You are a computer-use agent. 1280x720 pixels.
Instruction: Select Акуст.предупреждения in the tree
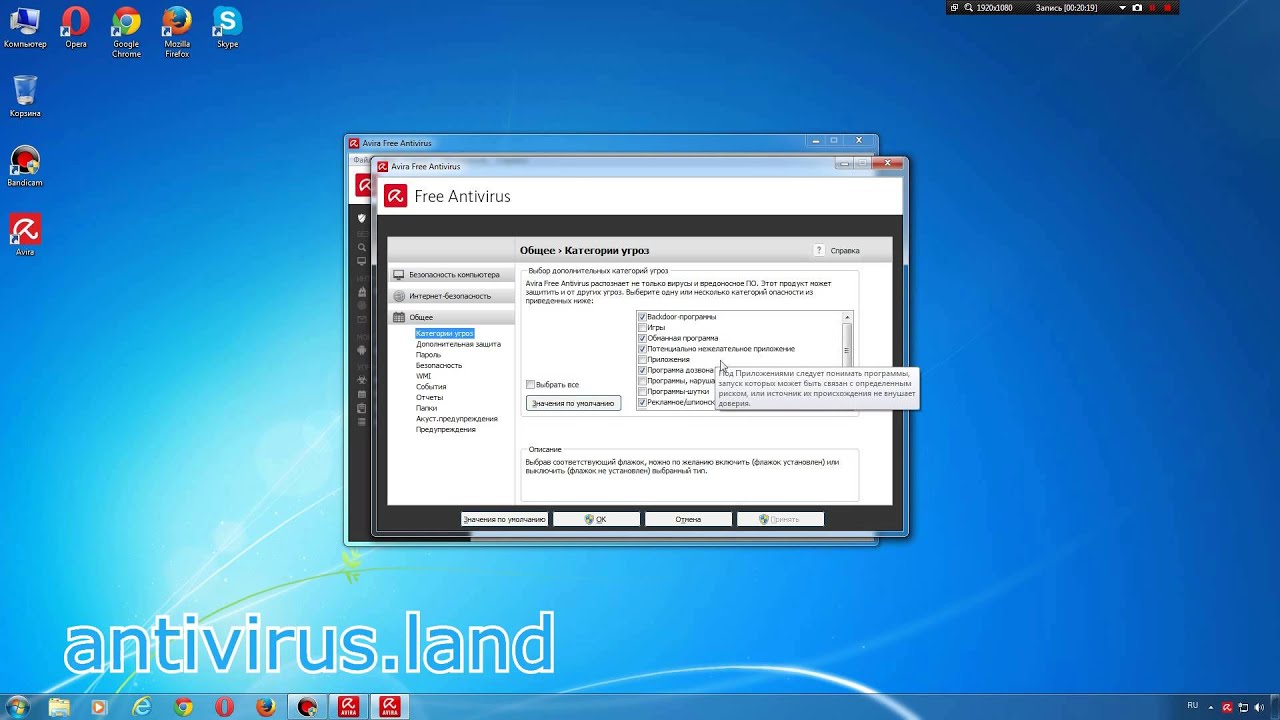pos(456,419)
